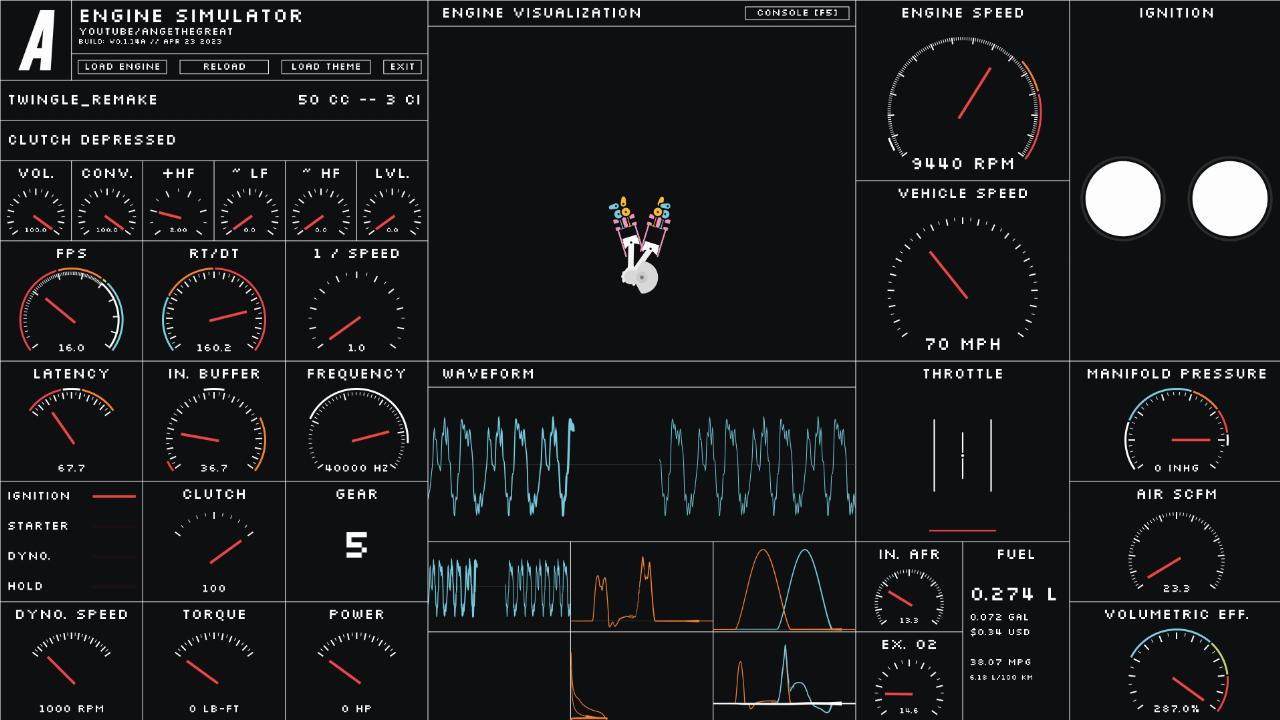
Task: Enable the Dyno. indicator
Action: tap(113, 556)
